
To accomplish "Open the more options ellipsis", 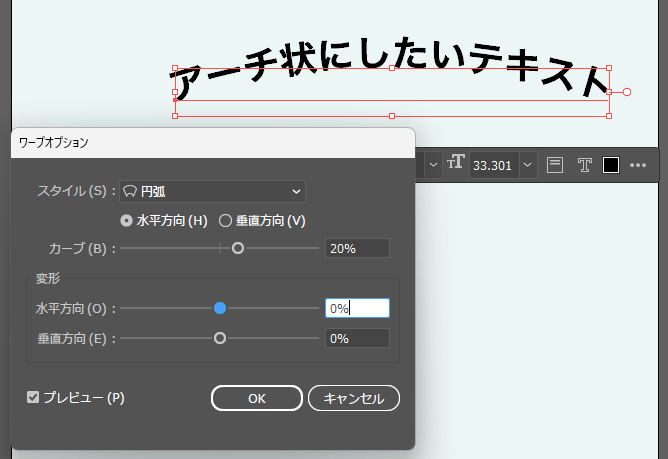I will pyautogui.click(x=638, y=165).
